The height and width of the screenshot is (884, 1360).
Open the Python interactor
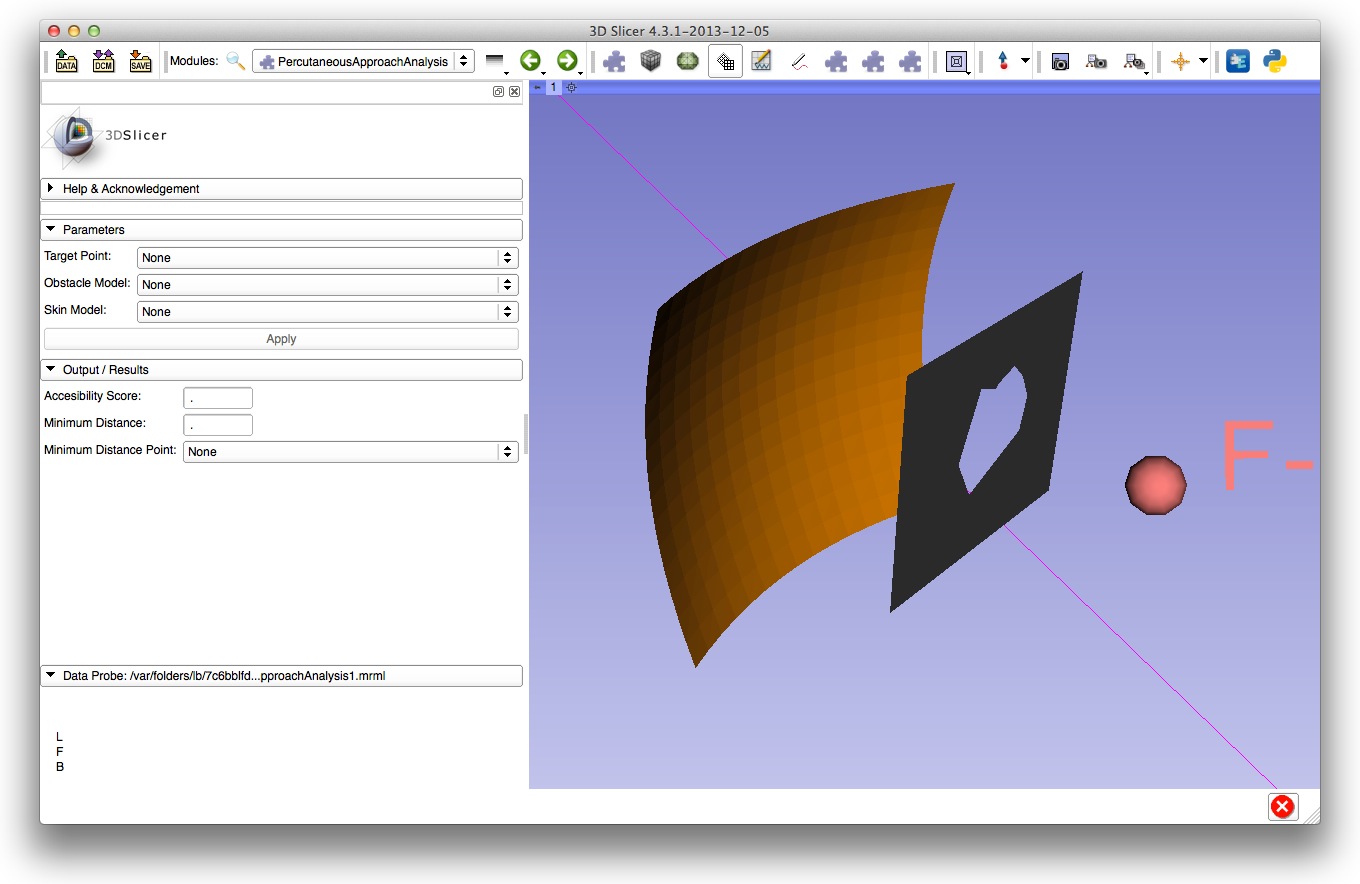coord(1274,62)
